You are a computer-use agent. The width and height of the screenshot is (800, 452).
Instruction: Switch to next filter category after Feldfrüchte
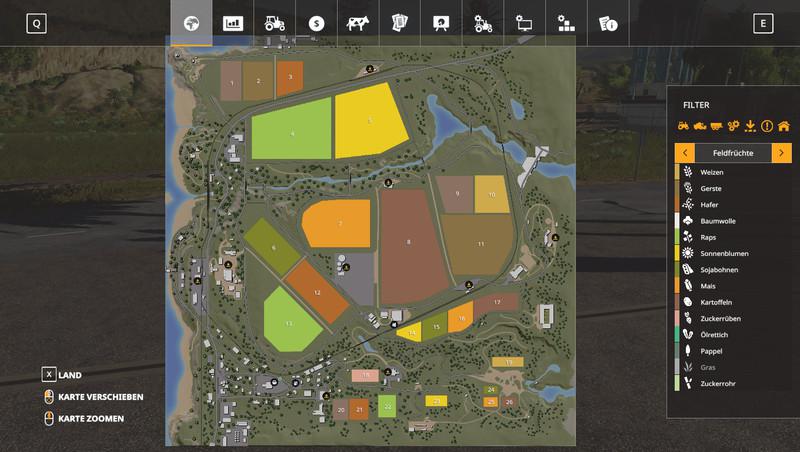pos(782,153)
